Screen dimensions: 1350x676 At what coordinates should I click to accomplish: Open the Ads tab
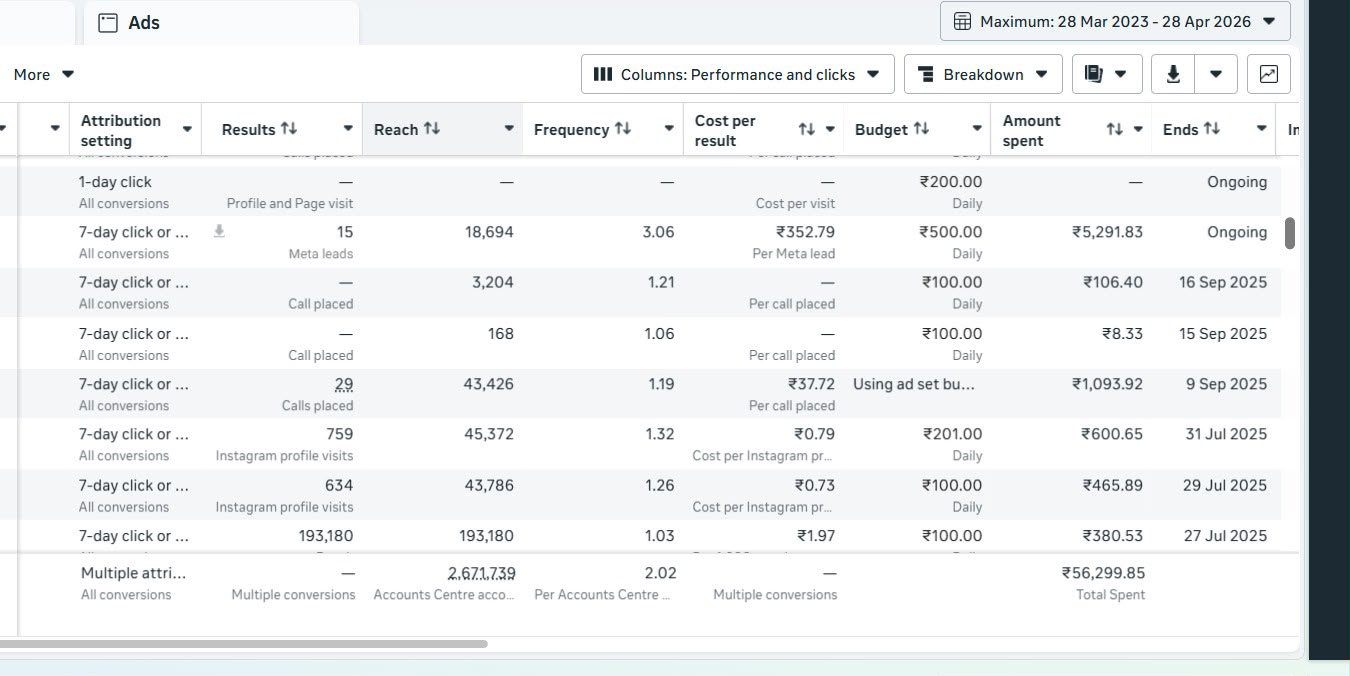click(x=221, y=23)
